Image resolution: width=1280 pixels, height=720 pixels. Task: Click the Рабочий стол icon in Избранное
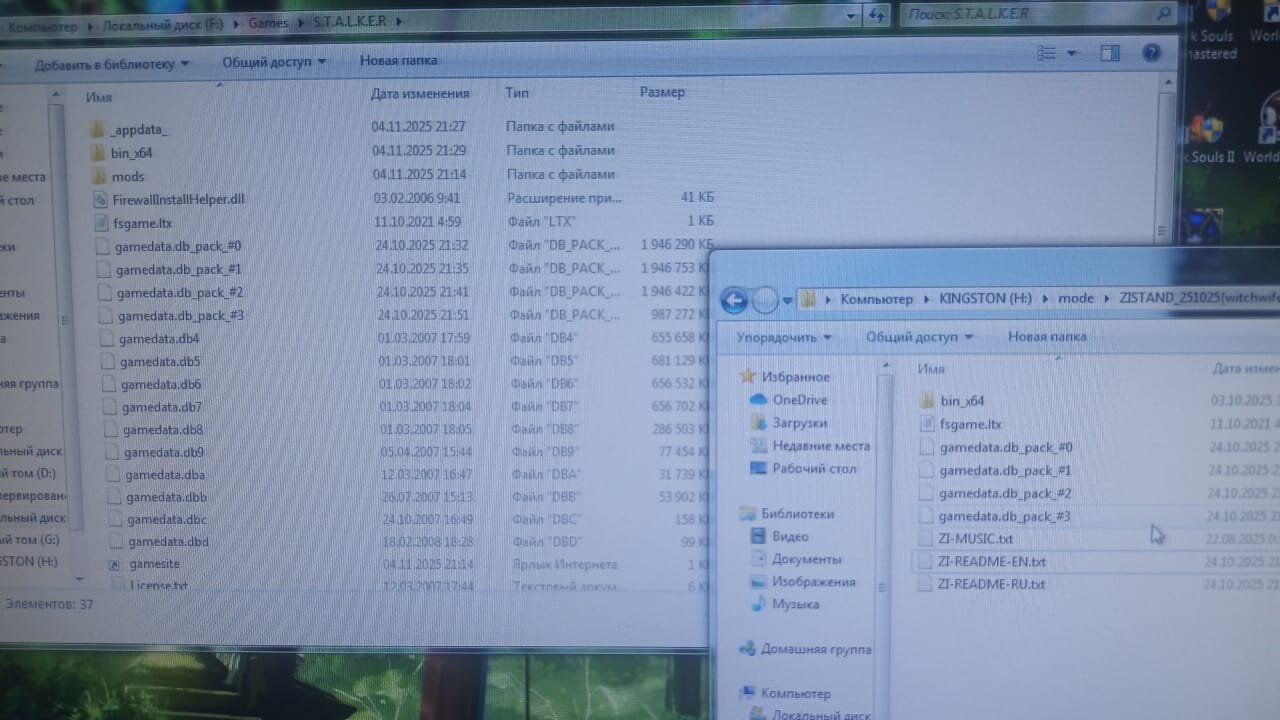pos(759,468)
